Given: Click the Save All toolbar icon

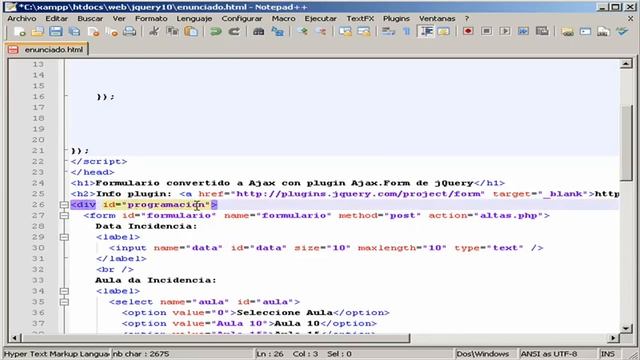Looking at the screenshot, I should (74, 31).
